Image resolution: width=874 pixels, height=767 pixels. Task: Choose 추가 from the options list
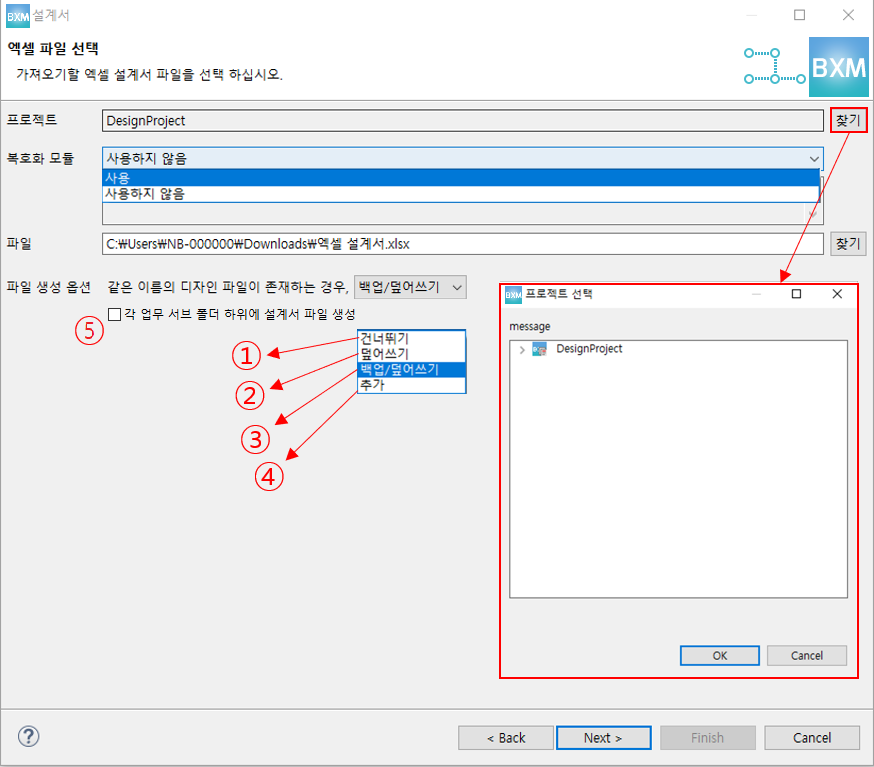[x=411, y=384]
